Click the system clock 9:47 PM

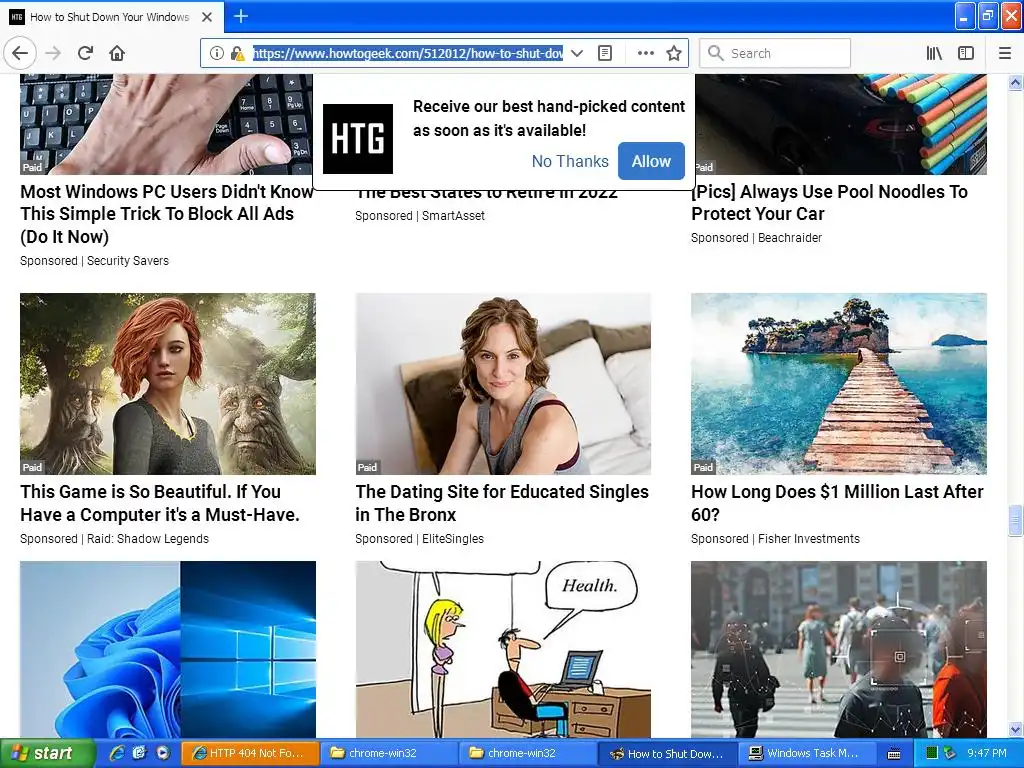click(987, 754)
